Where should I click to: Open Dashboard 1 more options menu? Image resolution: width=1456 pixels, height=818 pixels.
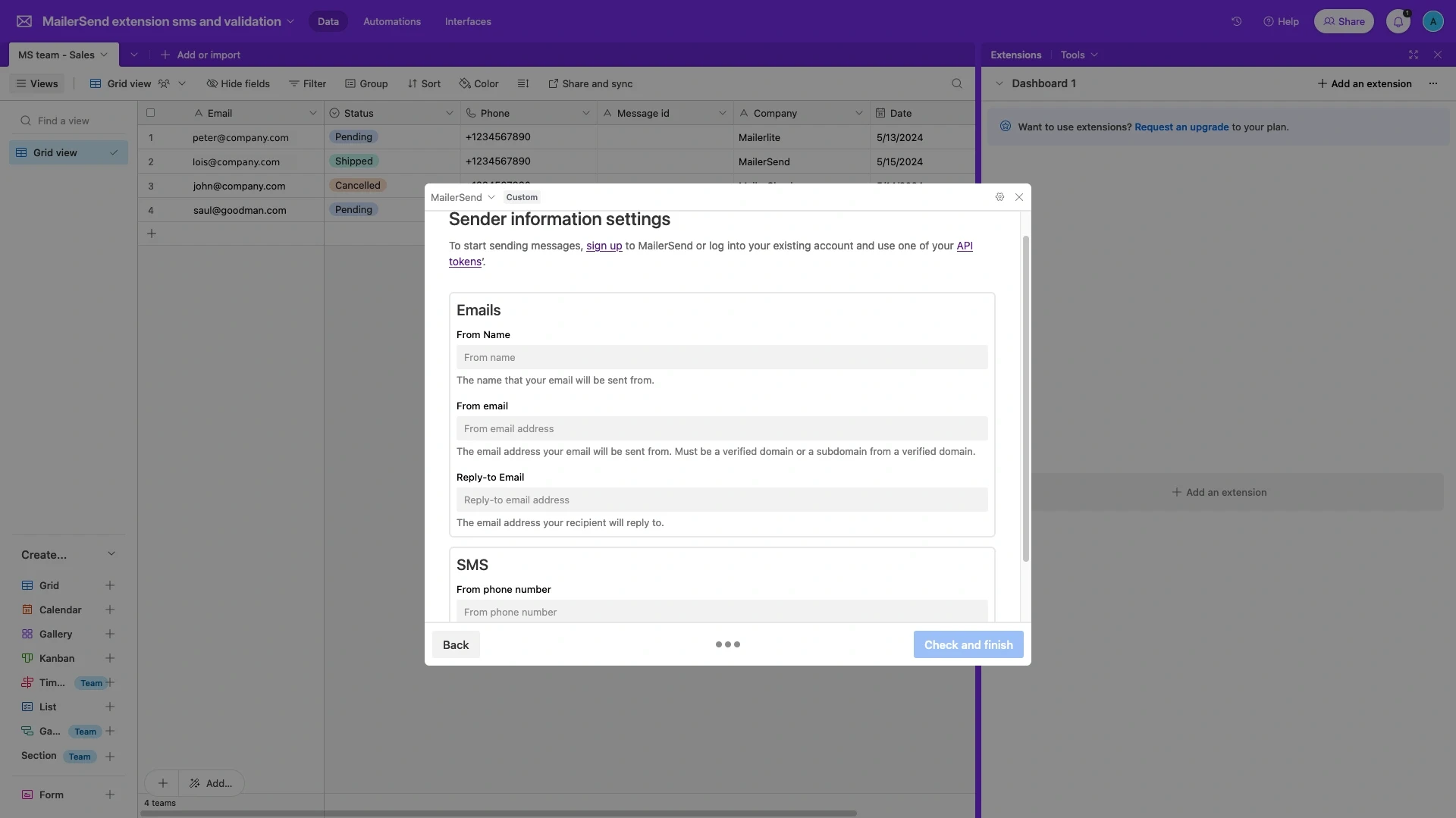[x=1432, y=83]
